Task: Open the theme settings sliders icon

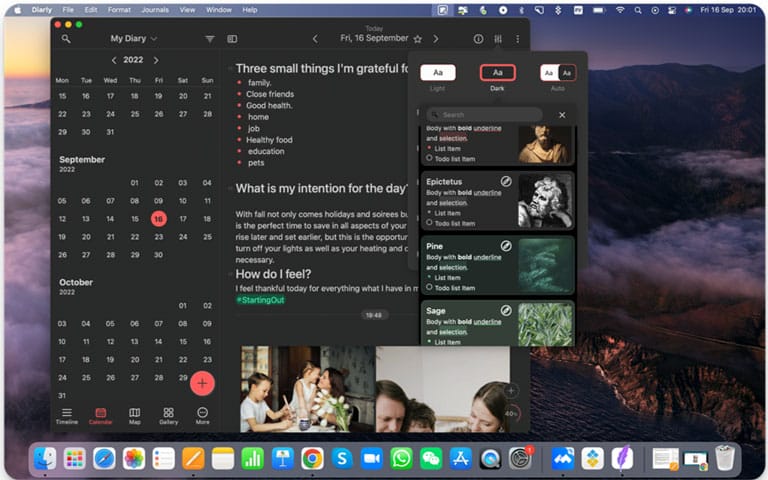Action: (x=498, y=39)
